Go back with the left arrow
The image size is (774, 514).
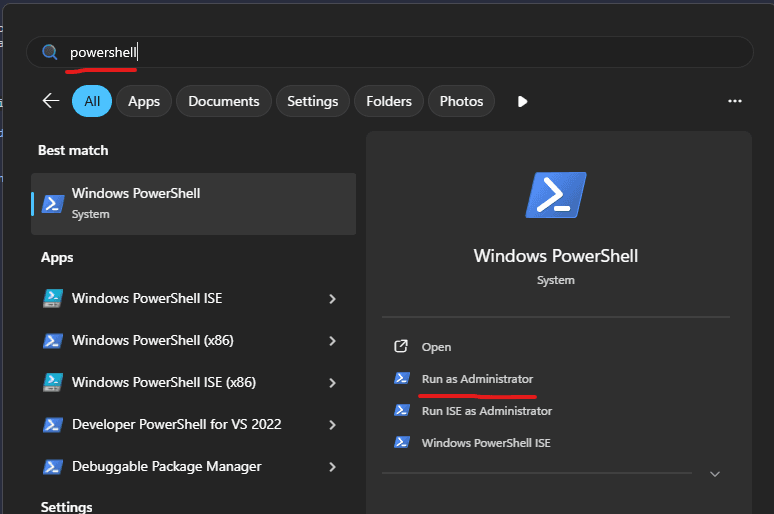[51, 101]
